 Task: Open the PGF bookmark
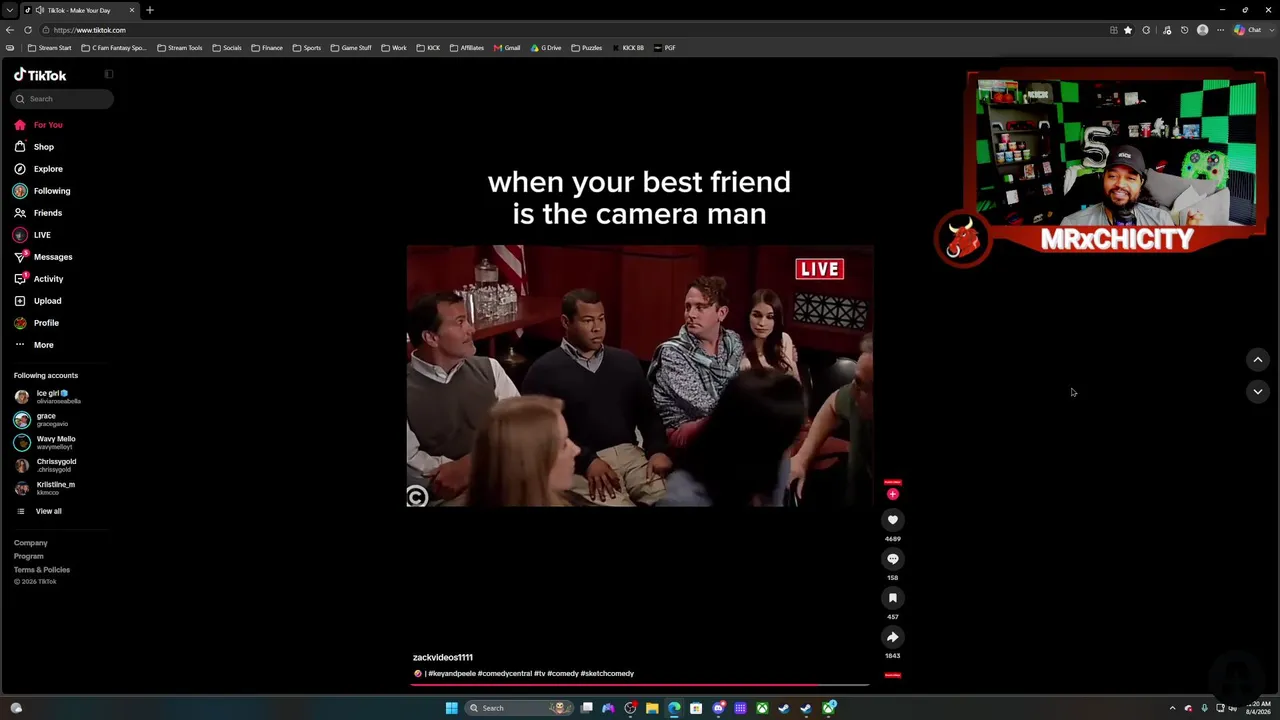(665, 48)
